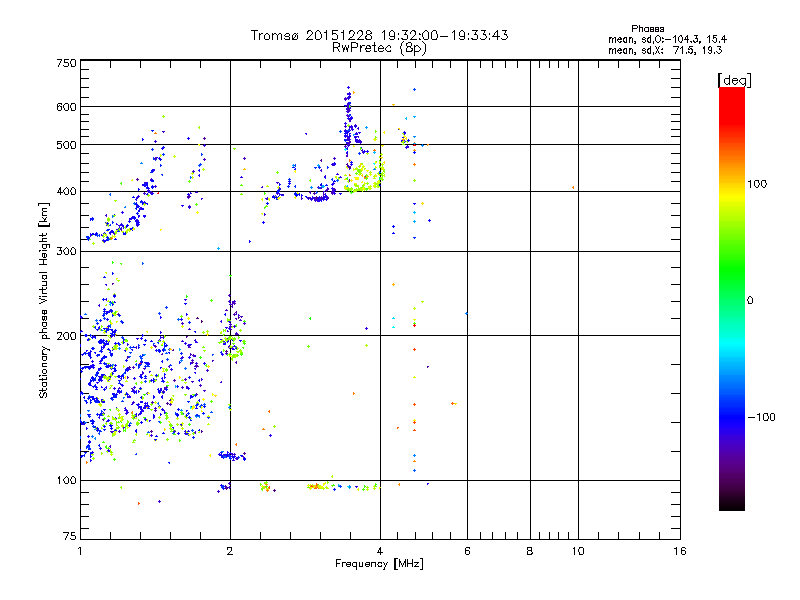This screenshot has width=800, height=600.
Task: Click the blue echo cluster at 2 MHz near 110 km
Action: (233, 456)
